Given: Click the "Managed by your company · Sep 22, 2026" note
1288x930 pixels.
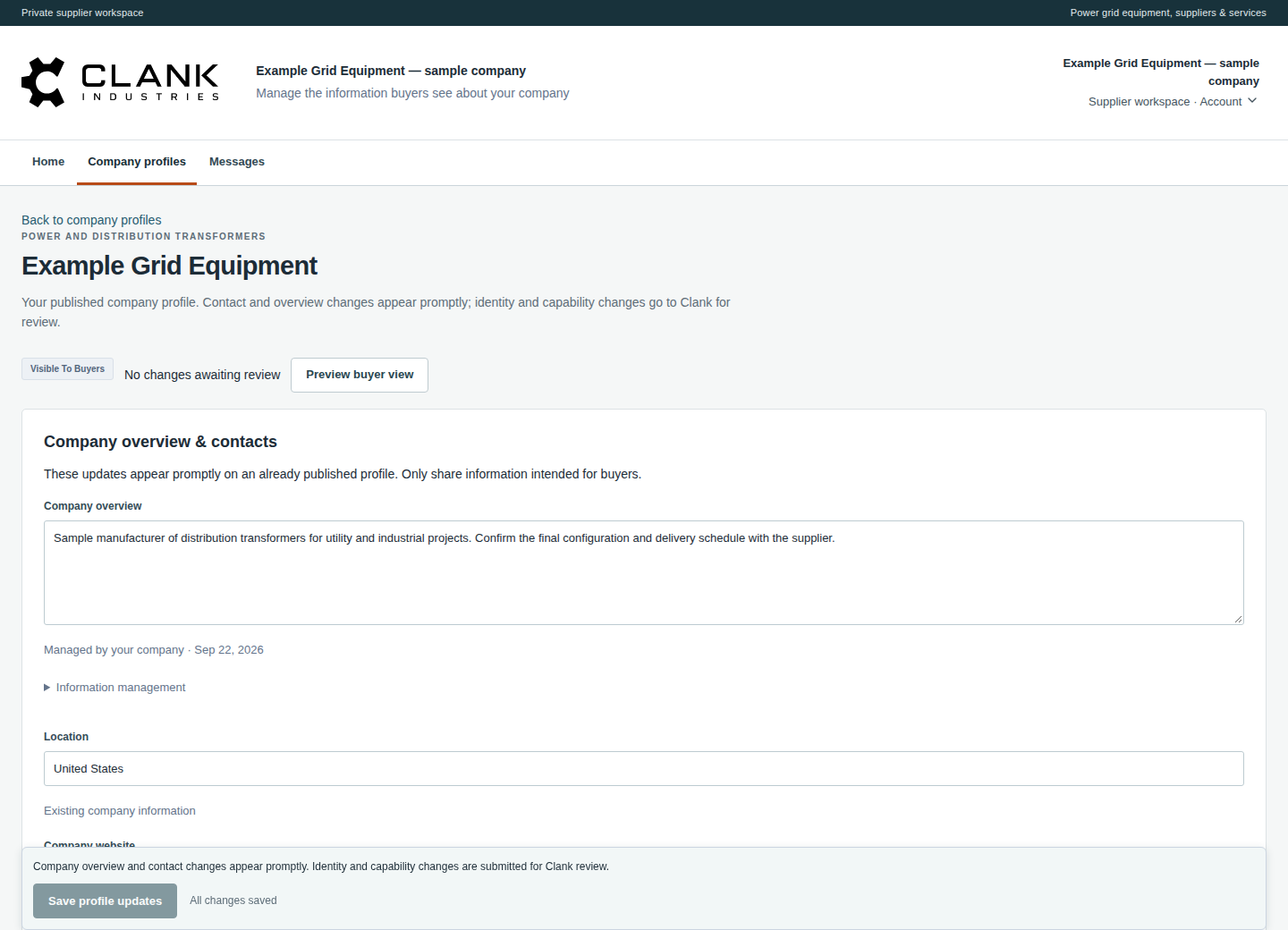Looking at the screenshot, I should point(154,650).
